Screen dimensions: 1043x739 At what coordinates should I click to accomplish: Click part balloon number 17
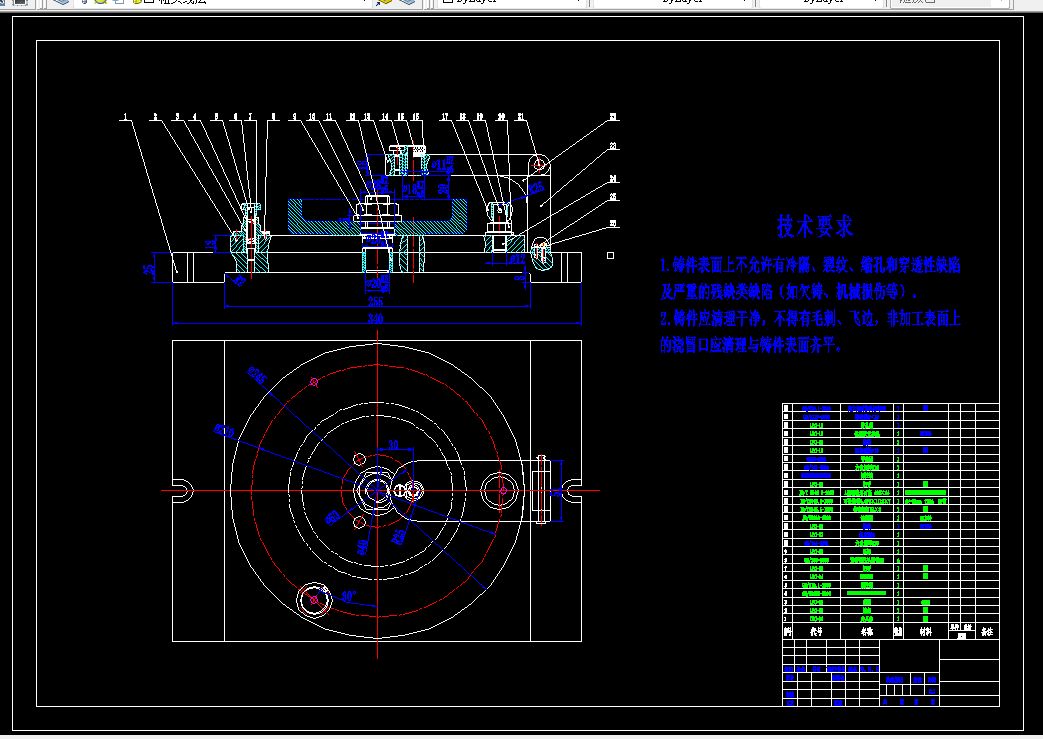point(445,116)
